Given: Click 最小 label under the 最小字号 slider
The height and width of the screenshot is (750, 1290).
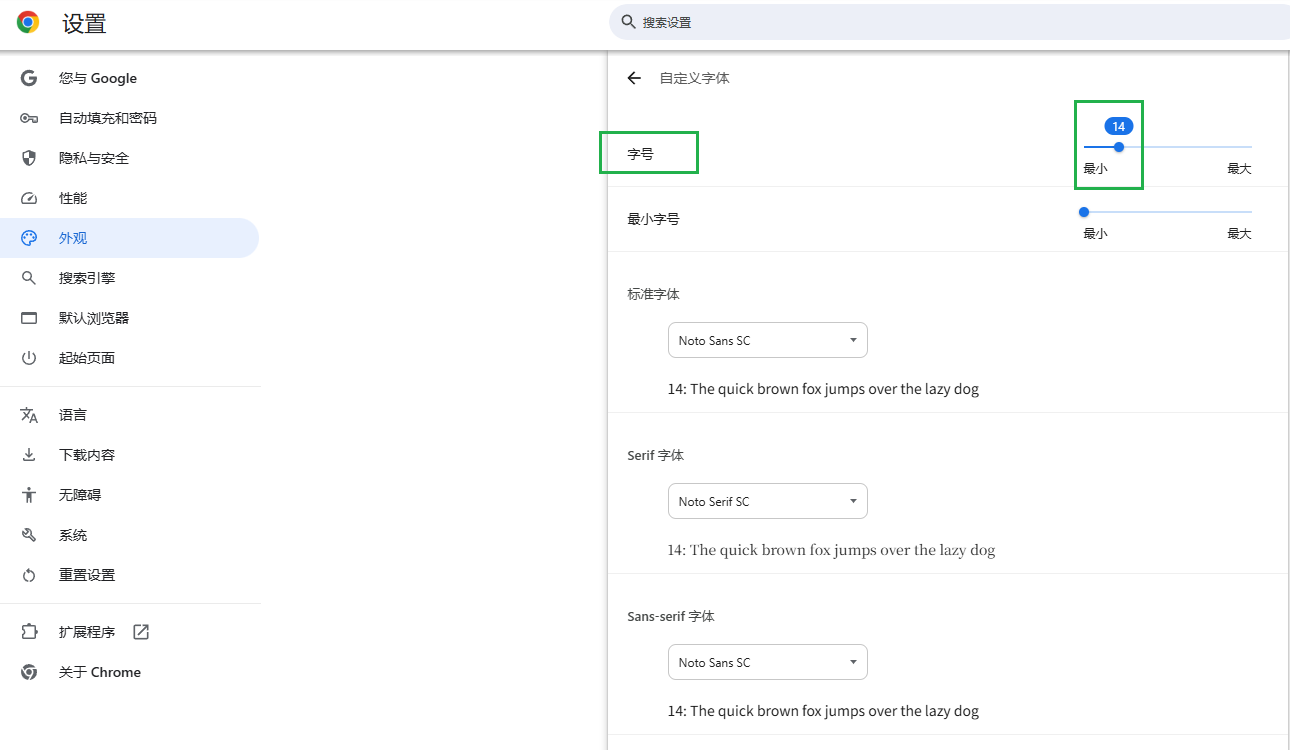Looking at the screenshot, I should click(x=1095, y=233).
